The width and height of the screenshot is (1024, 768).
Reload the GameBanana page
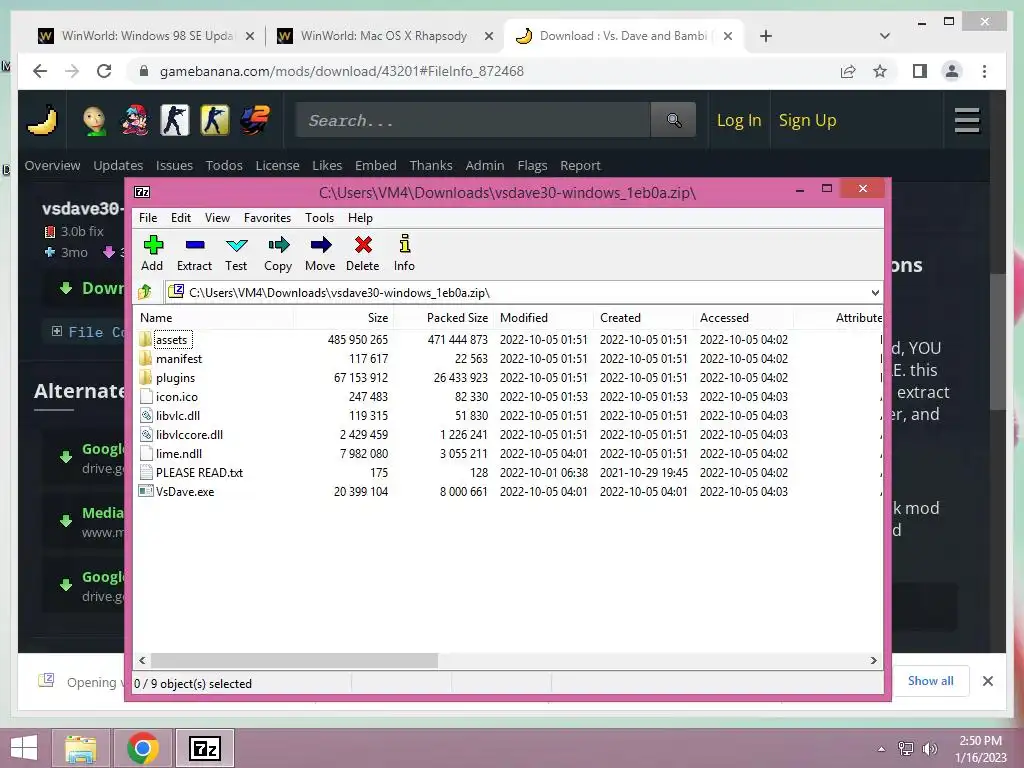pos(104,71)
